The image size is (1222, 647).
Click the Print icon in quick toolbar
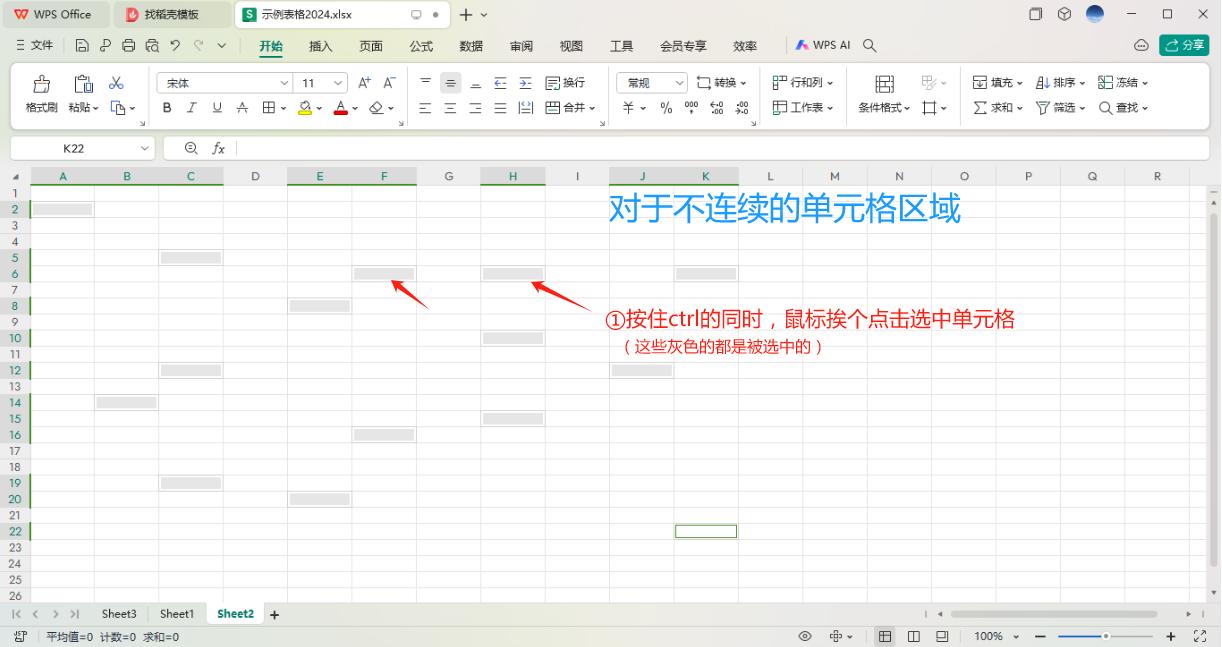128,46
